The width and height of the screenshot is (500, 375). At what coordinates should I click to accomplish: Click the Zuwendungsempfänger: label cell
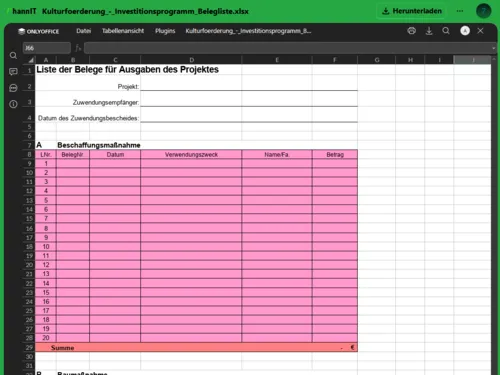click(106, 102)
